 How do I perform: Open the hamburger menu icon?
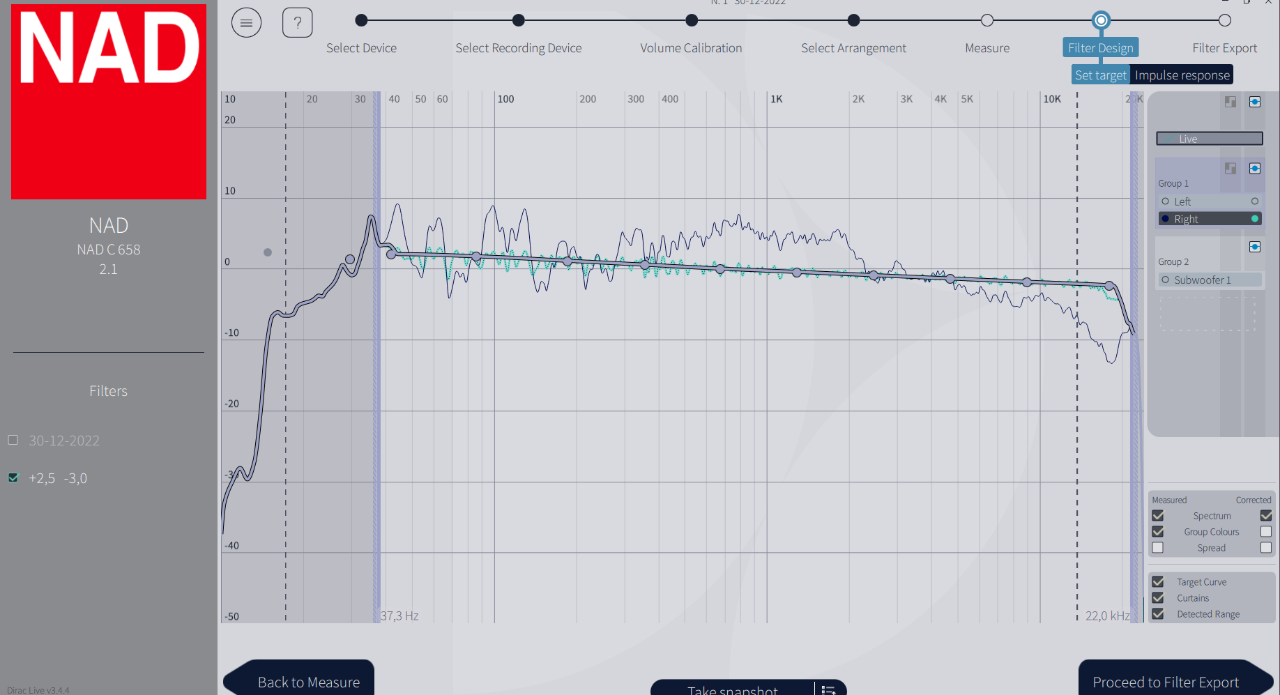[246, 22]
